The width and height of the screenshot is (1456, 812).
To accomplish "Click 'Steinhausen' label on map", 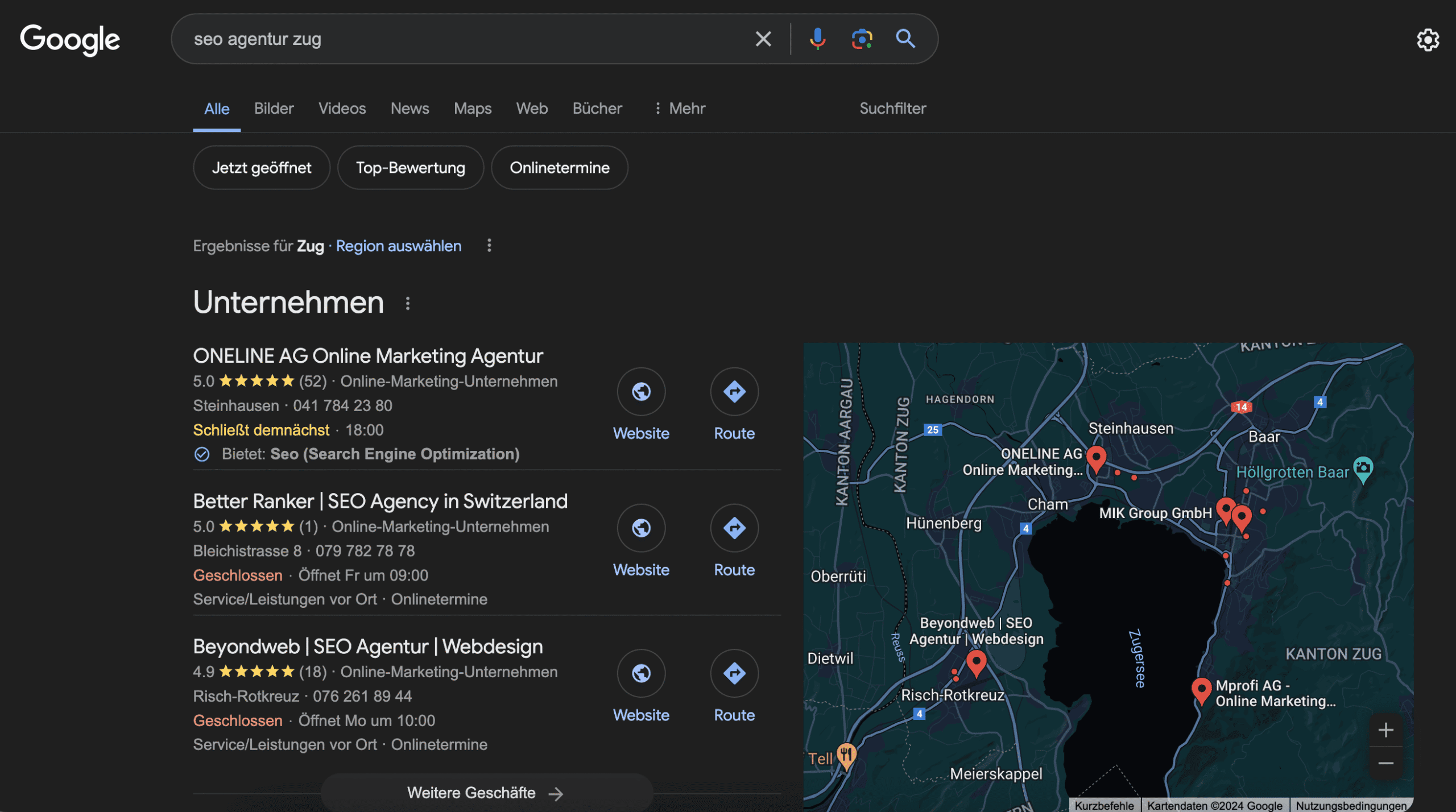I will (1131, 428).
